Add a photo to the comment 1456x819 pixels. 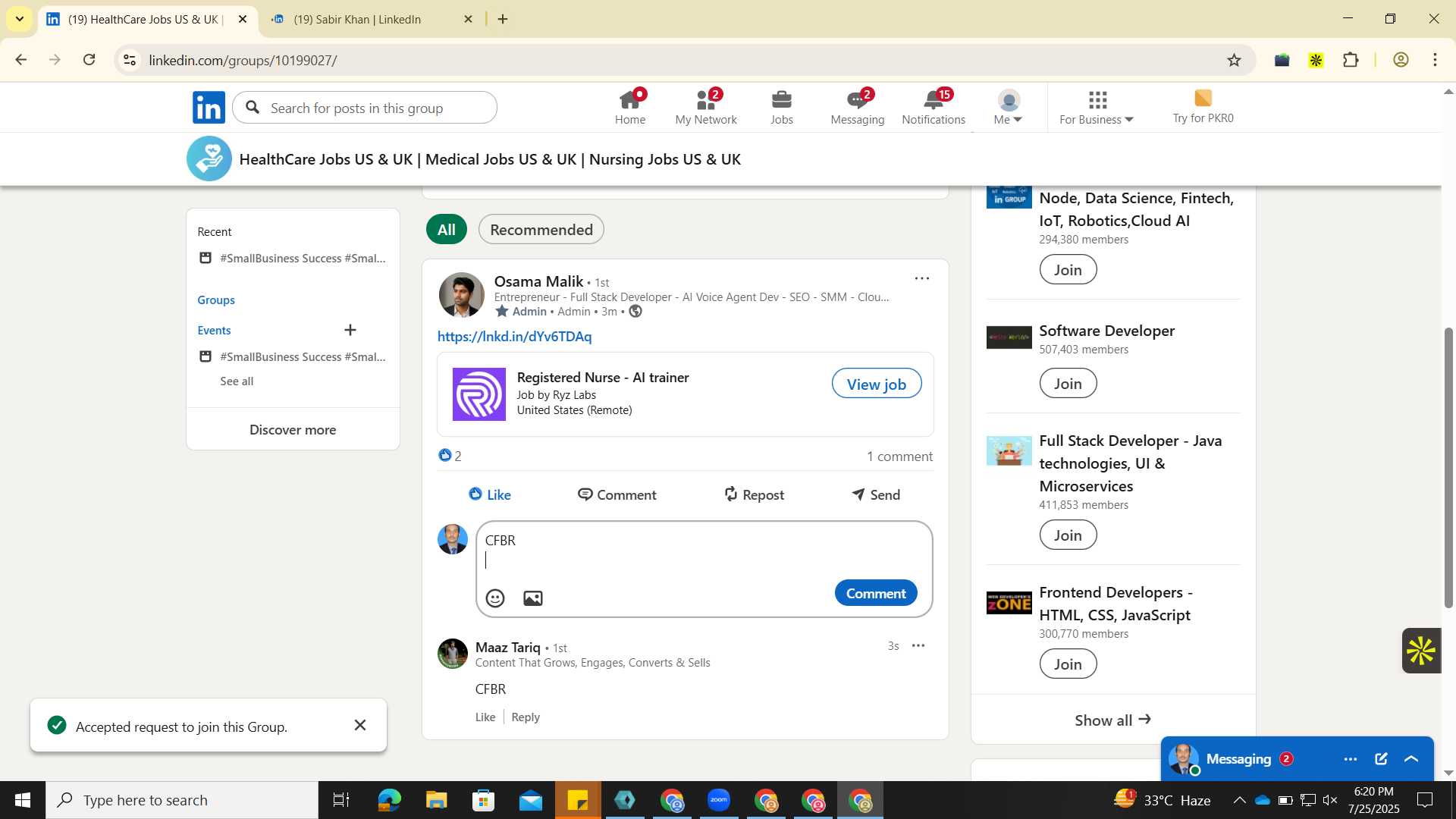533,598
